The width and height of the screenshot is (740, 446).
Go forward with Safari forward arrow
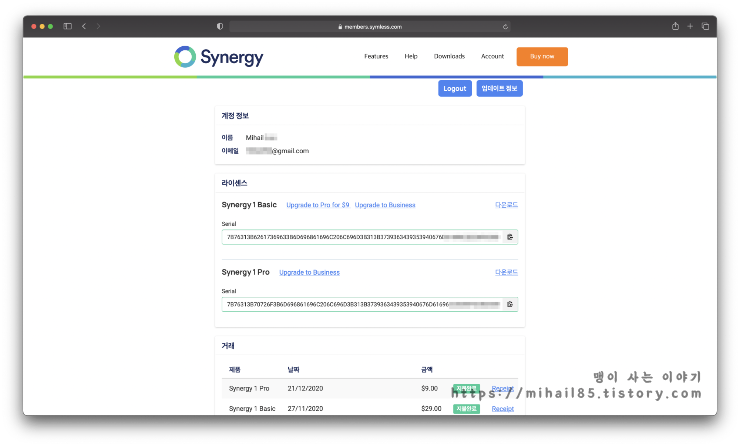click(x=98, y=26)
